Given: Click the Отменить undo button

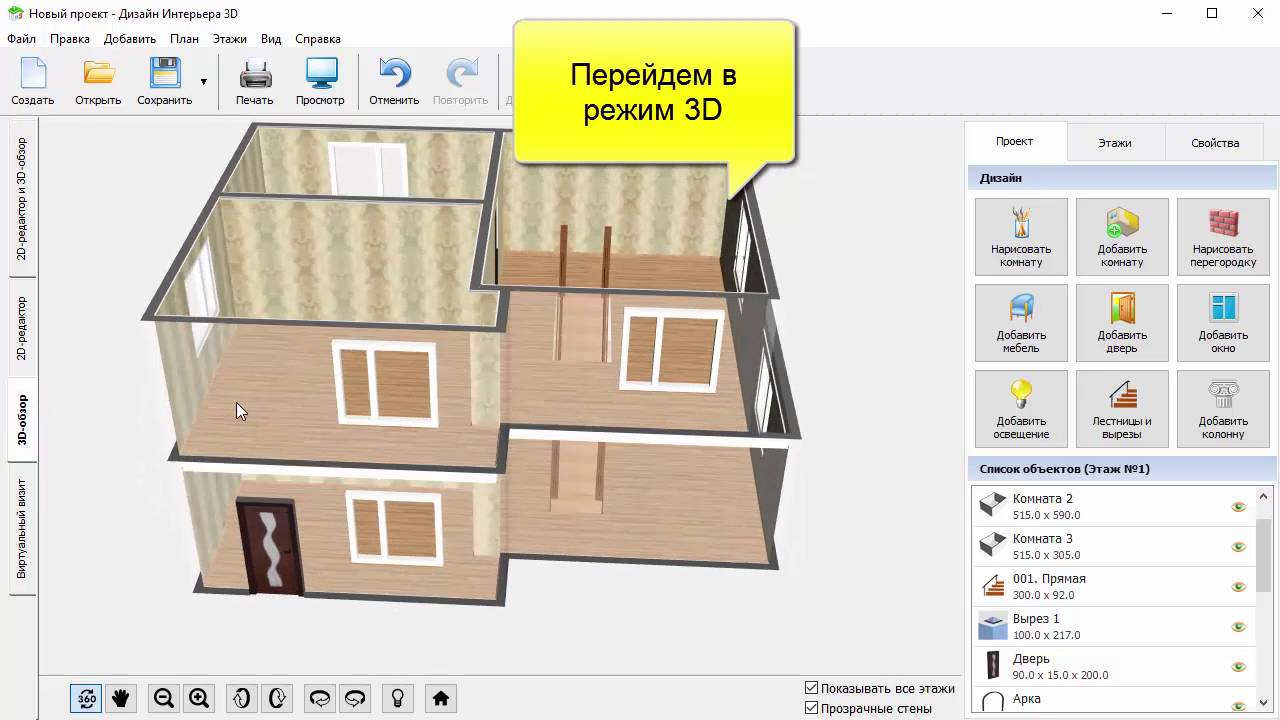Looking at the screenshot, I should point(394,82).
